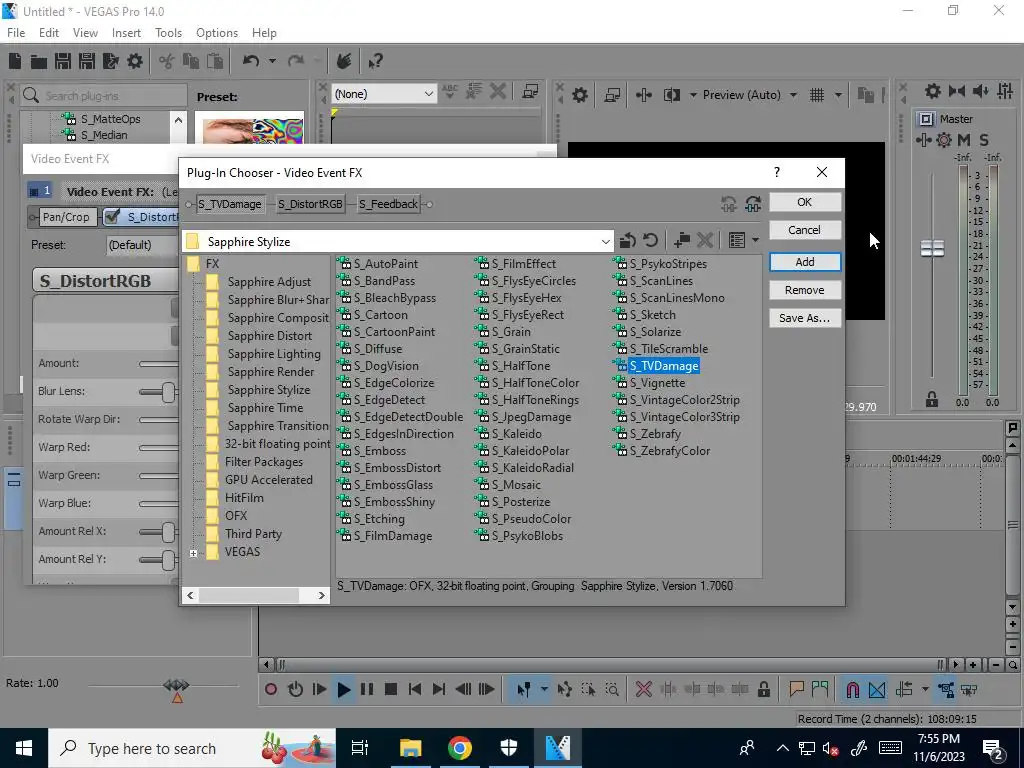Image resolution: width=1024 pixels, height=768 pixels.
Task: Toggle Master bus Mute M button
Action: point(963,140)
